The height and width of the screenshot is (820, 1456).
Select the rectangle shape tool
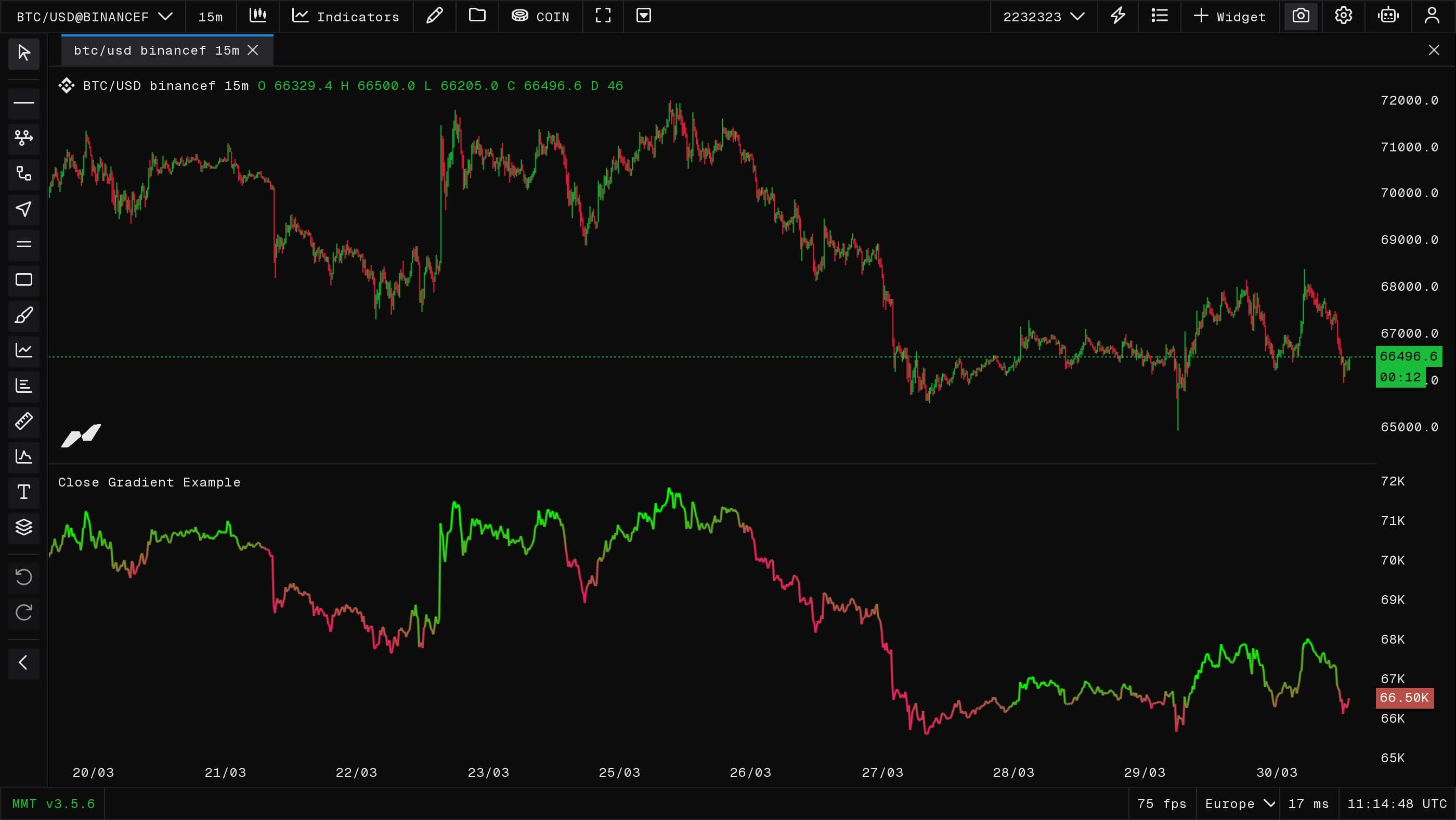coord(24,279)
